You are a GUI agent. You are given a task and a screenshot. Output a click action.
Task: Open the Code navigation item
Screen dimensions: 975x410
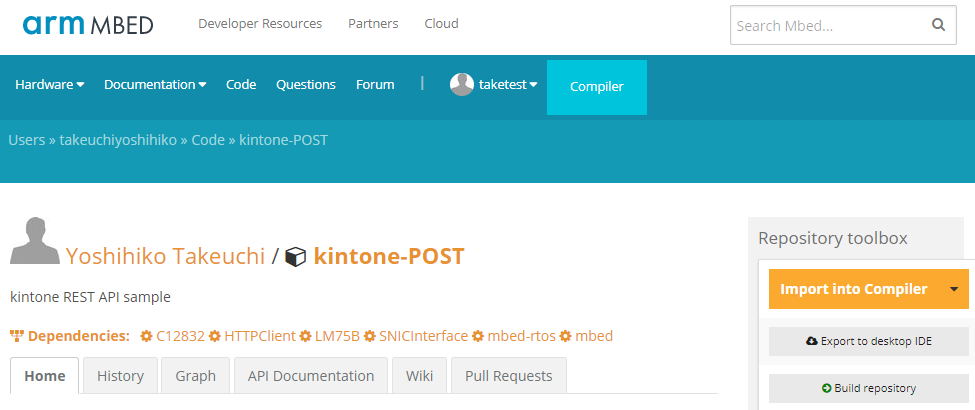pos(241,85)
